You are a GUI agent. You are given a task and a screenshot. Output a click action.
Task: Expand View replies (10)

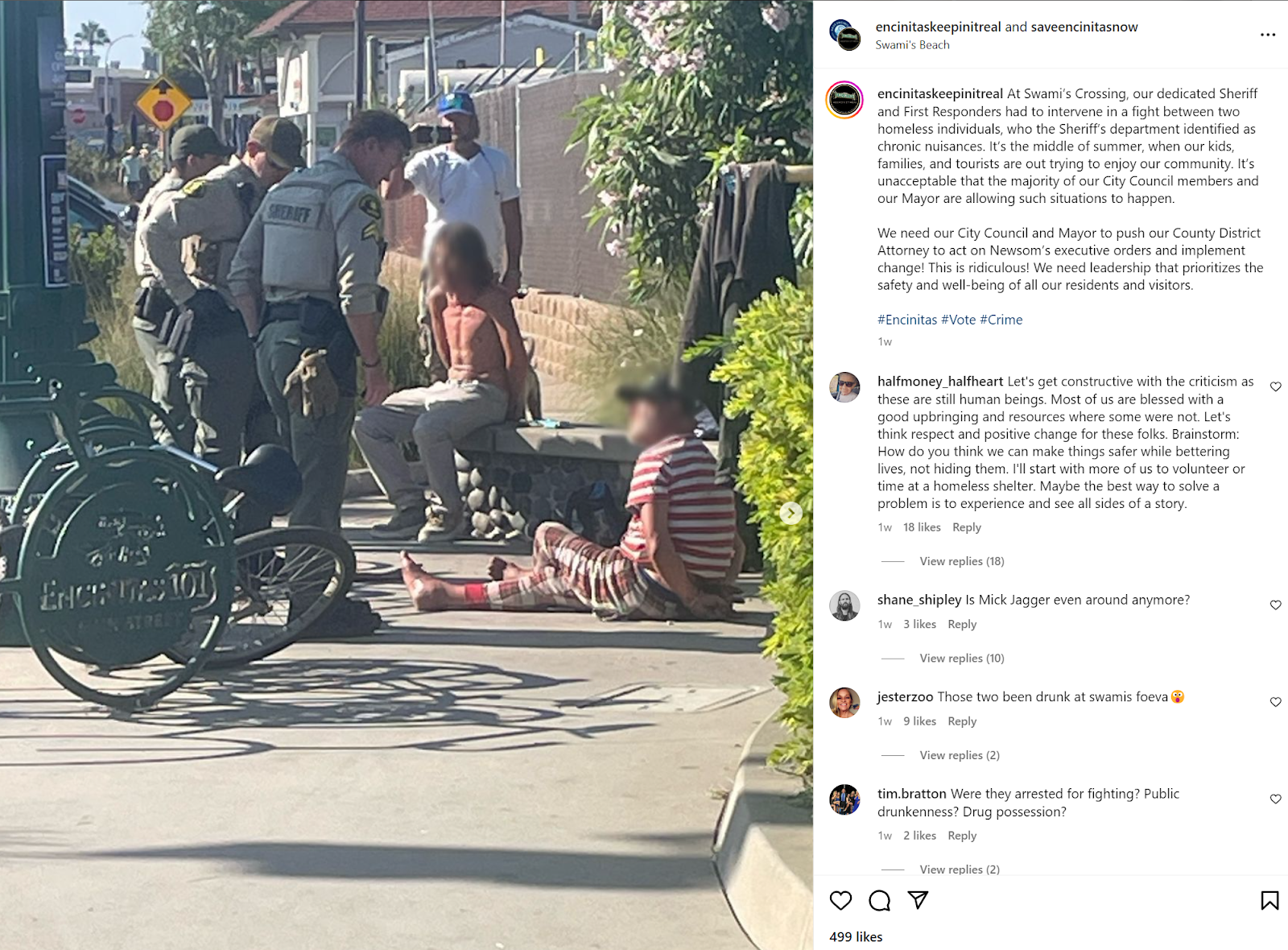[962, 658]
